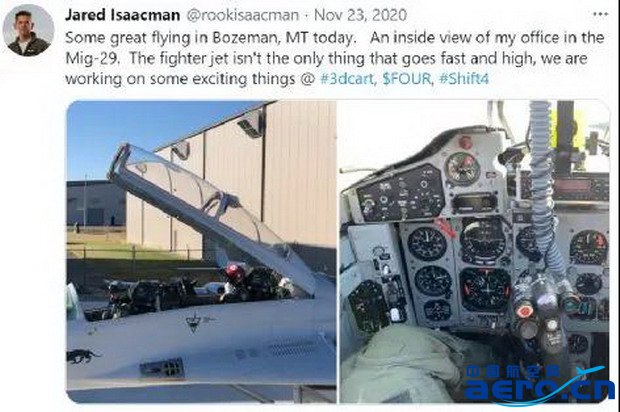Follow the #Shift4 hashtag link
This screenshot has height=412, width=620.
(x=464, y=78)
